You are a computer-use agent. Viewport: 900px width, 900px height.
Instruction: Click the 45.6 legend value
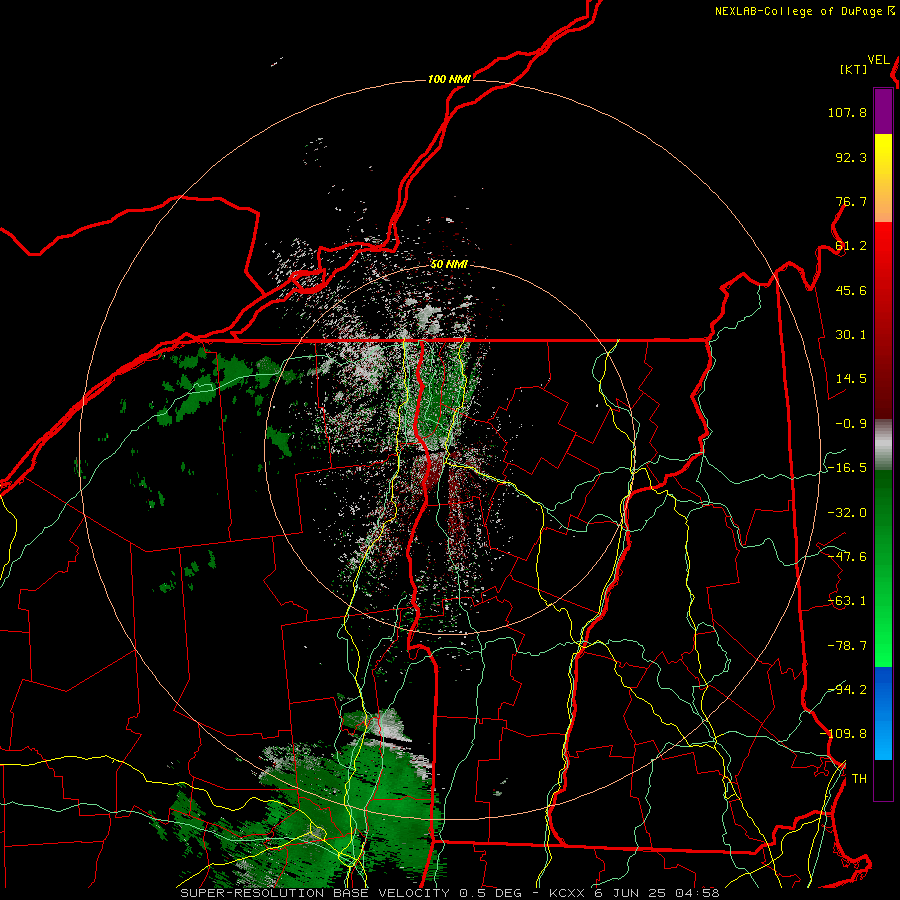[851, 290]
